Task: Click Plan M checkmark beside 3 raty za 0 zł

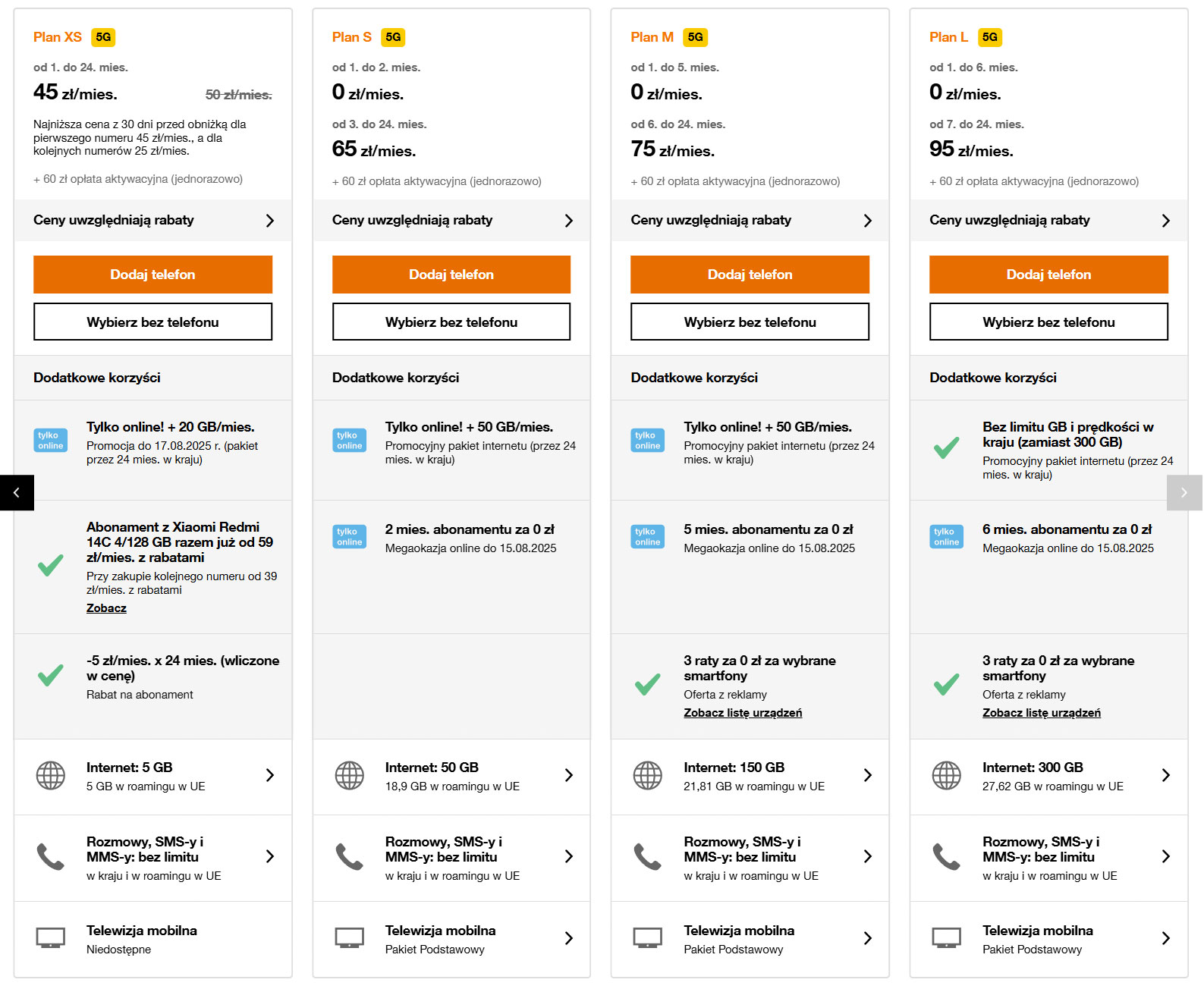Action: [648, 684]
